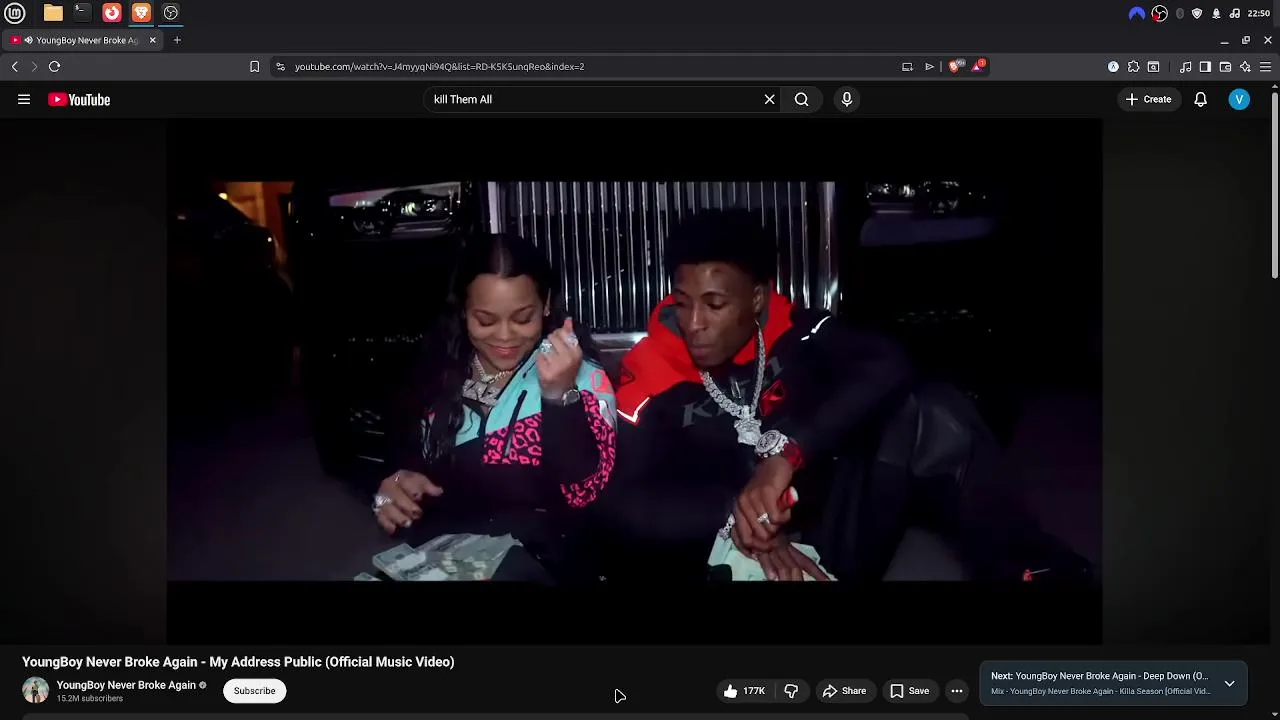Open the Linux Mint start menu
Viewport: 1280px width, 720px height.
click(14, 13)
